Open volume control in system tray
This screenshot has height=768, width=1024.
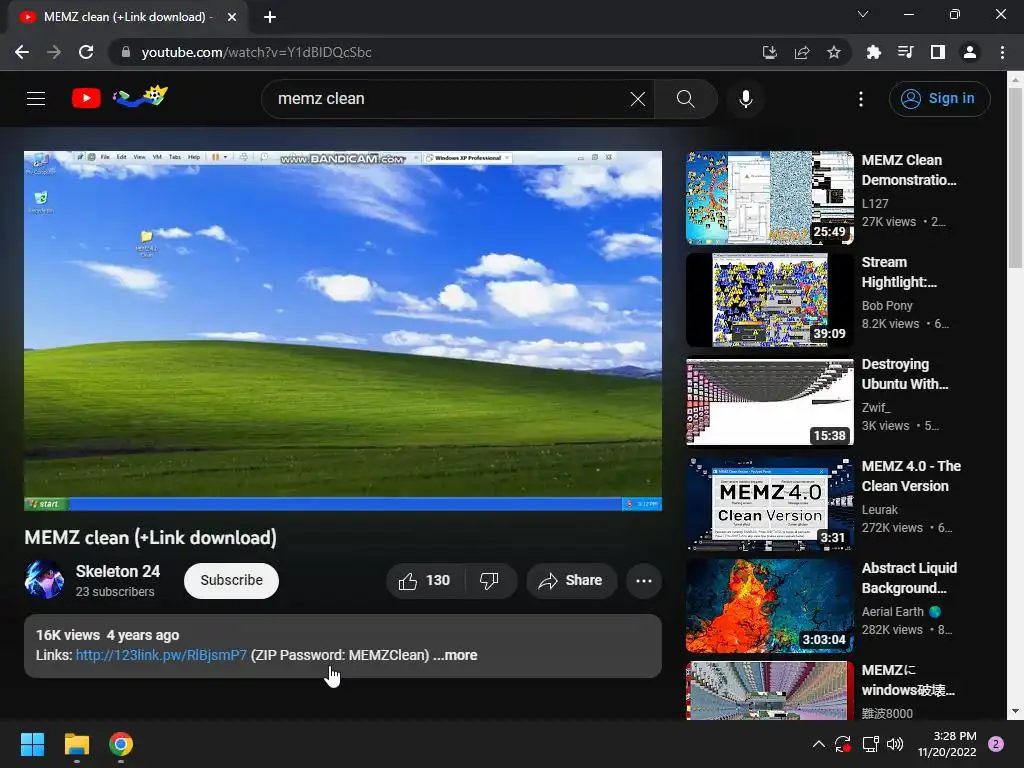895,744
